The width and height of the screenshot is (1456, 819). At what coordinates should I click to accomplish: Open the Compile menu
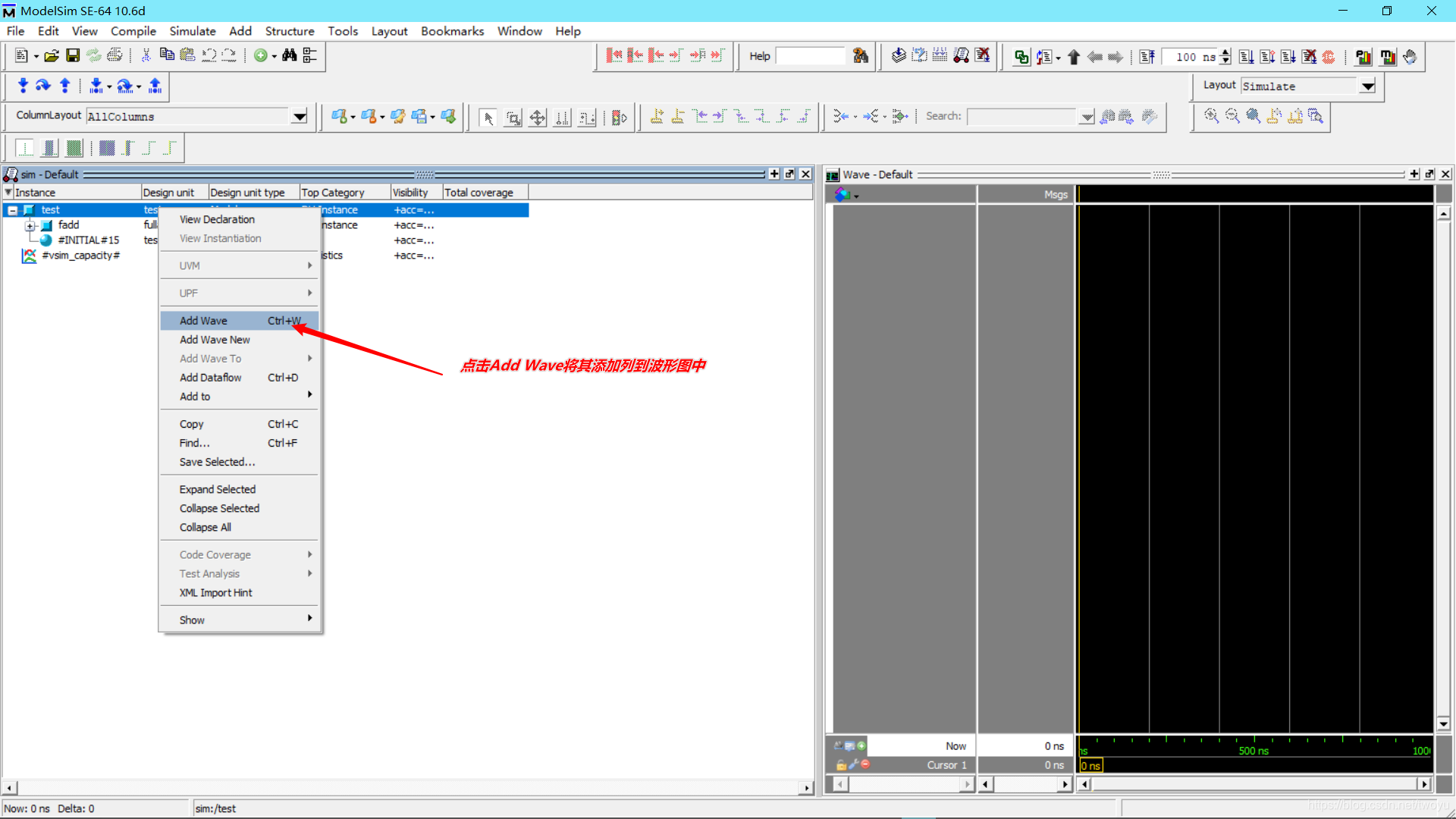pyautogui.click(x=133, y=31)
